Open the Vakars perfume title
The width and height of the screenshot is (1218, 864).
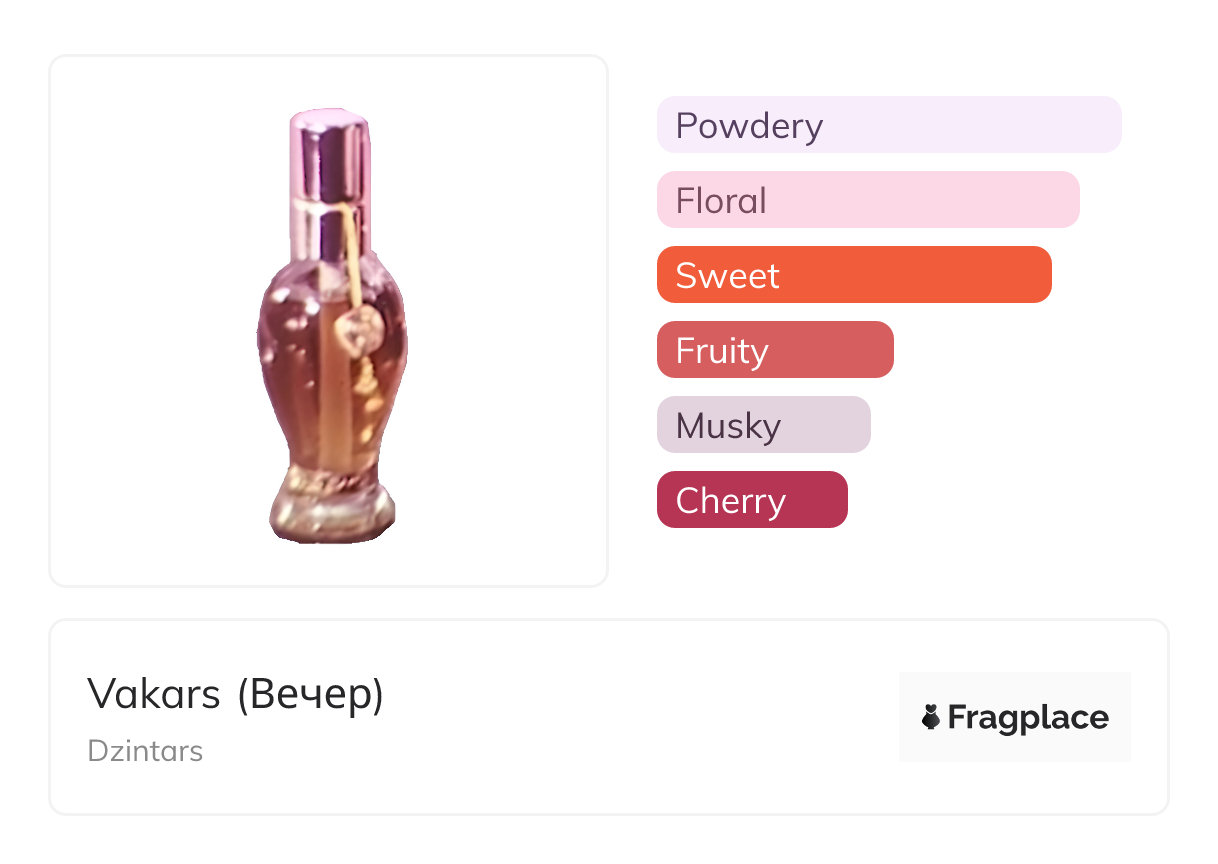[x=154, y=694]
